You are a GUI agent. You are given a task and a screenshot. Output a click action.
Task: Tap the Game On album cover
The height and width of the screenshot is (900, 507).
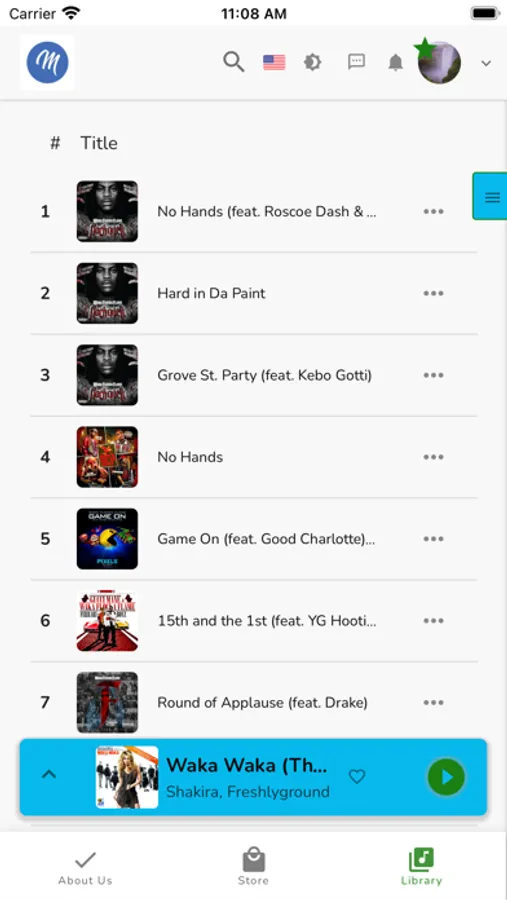click(107, 538)
